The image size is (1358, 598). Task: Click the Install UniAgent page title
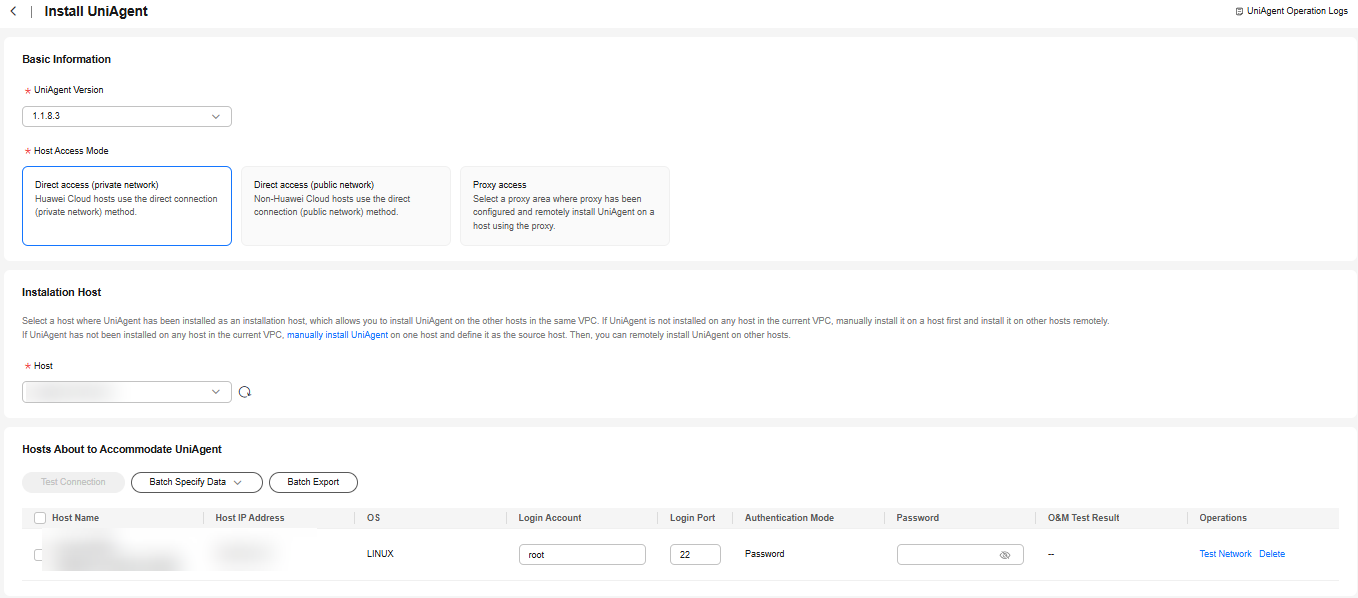point(96,11)
